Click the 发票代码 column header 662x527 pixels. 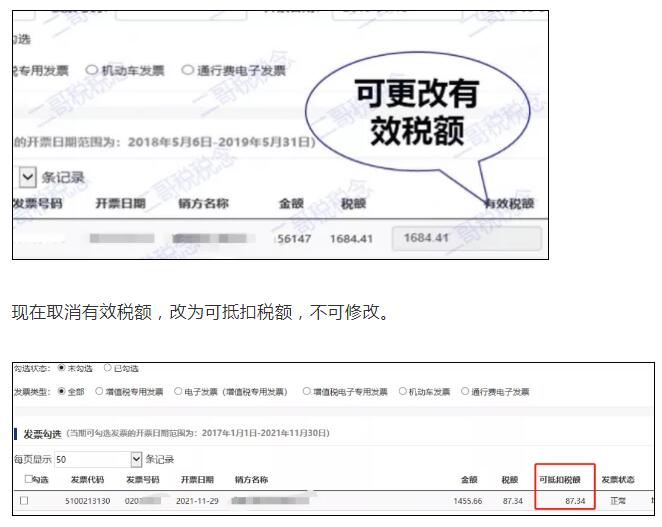pyautogui.click(x=87, y=480)
